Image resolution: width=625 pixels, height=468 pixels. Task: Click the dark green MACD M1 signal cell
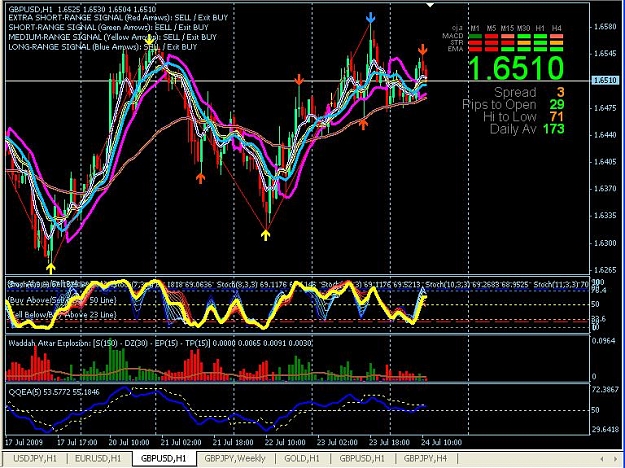point(475,36)
